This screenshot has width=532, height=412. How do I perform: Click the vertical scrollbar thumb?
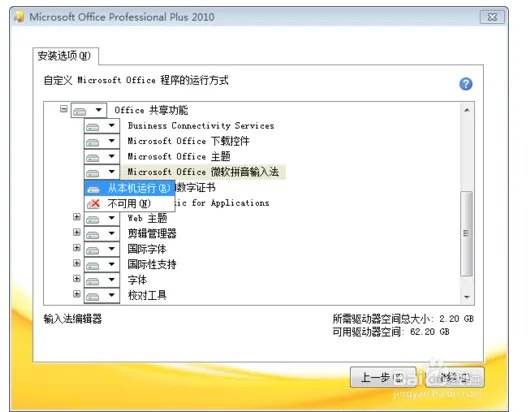coord(467,233)
